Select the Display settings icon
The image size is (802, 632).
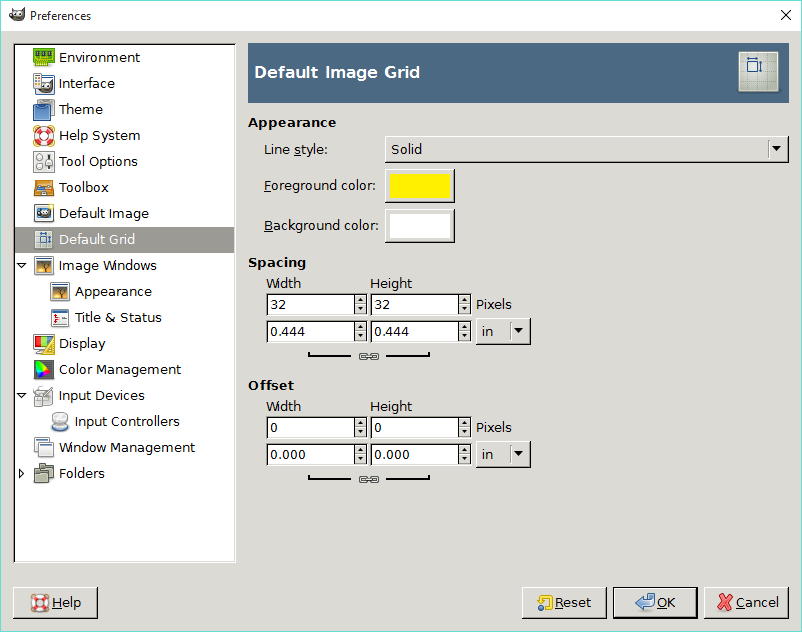click(43, 344)
